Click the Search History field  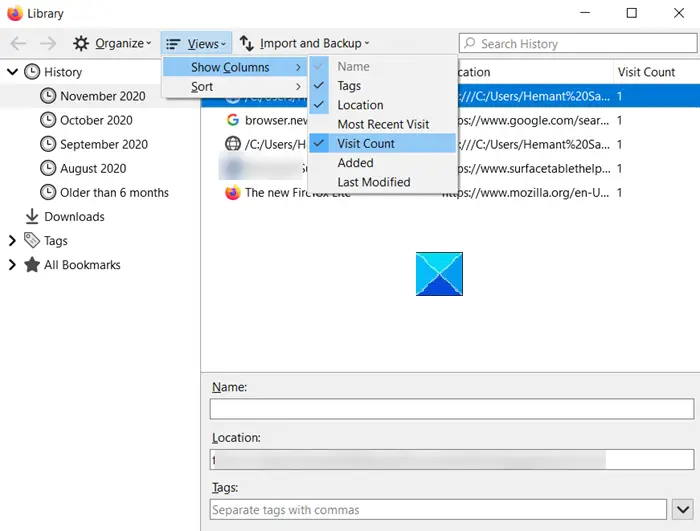click(578, 44)
